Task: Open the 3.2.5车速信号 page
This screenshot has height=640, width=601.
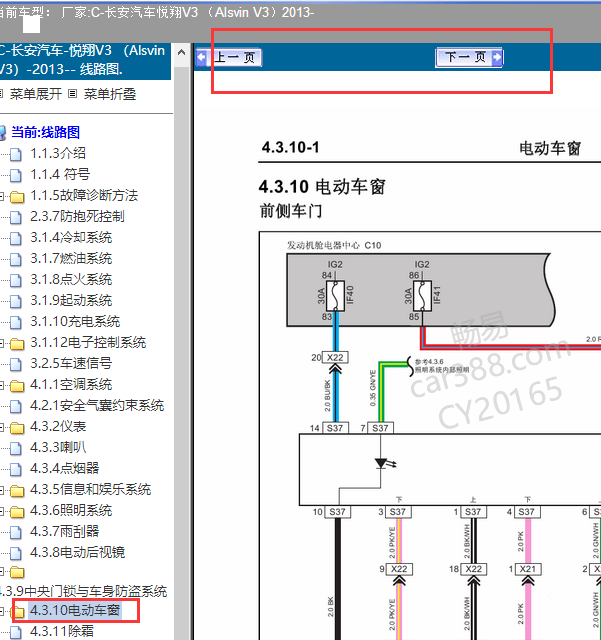Action: pos(71,363)
